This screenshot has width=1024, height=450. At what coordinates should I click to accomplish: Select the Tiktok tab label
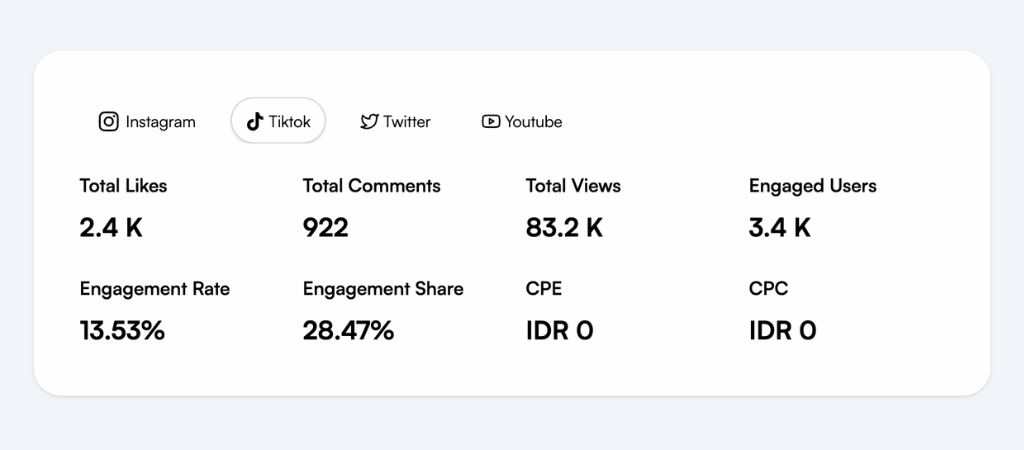click(x=289, y=121)
